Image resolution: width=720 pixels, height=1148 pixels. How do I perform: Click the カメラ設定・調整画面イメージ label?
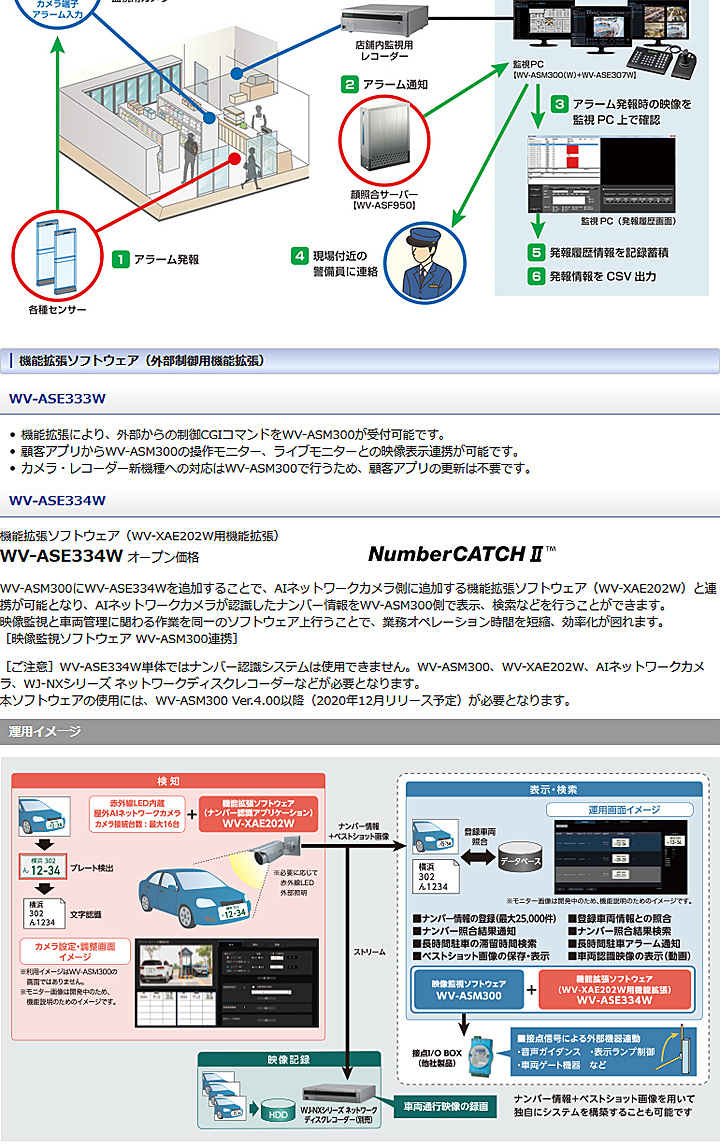(75, 951)
